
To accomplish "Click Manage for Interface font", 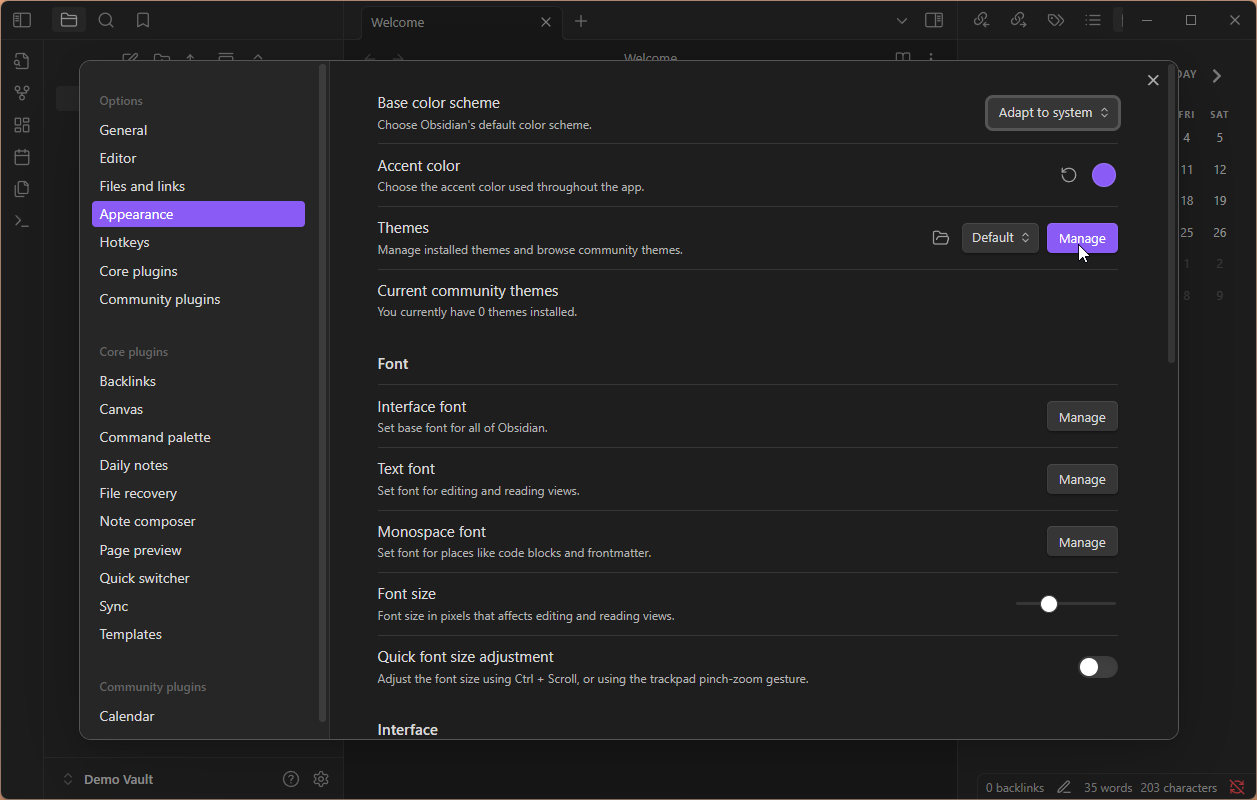I will pos(1082,417).
